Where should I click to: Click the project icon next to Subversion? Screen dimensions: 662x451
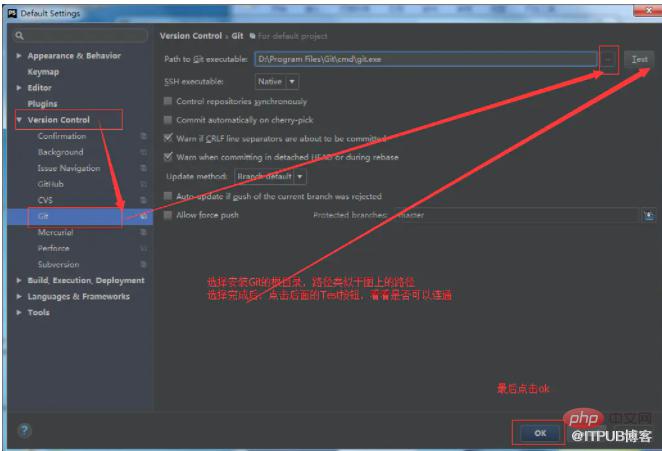coord(144,264)
